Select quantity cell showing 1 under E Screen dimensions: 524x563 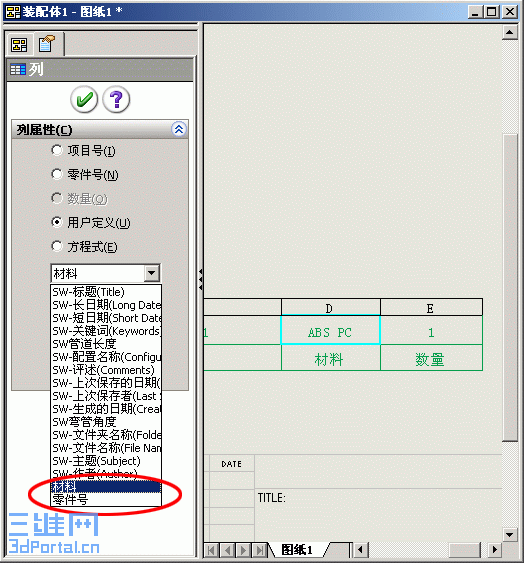(431, 331)
